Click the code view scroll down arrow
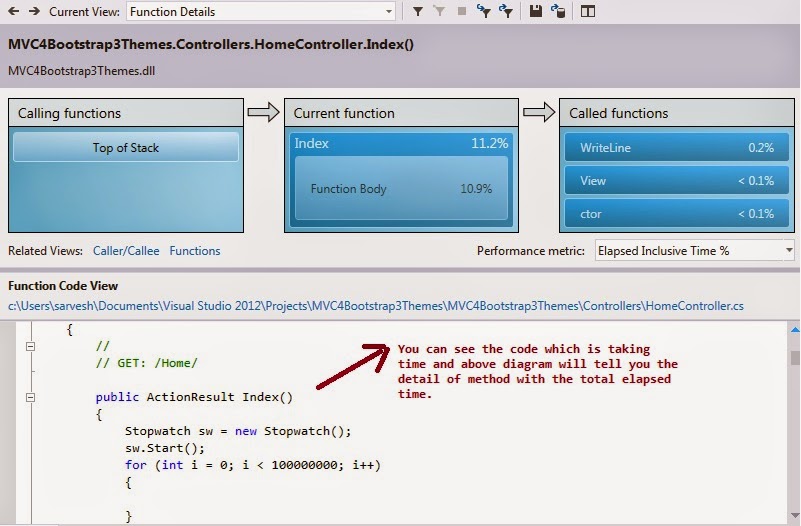801x526 pixels. (795, 515)
